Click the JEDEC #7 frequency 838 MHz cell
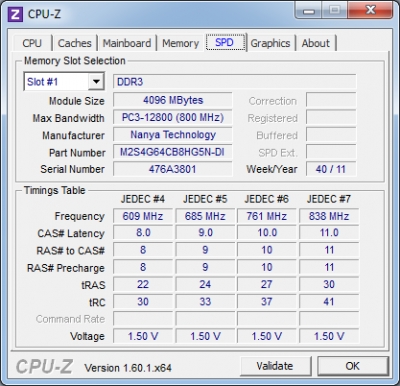Viewport: 400px width, 386px height. tap(329, 216)
